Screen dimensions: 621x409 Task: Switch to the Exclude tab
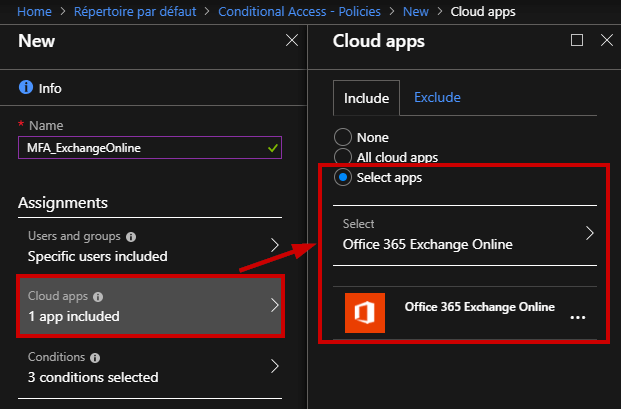437,97
